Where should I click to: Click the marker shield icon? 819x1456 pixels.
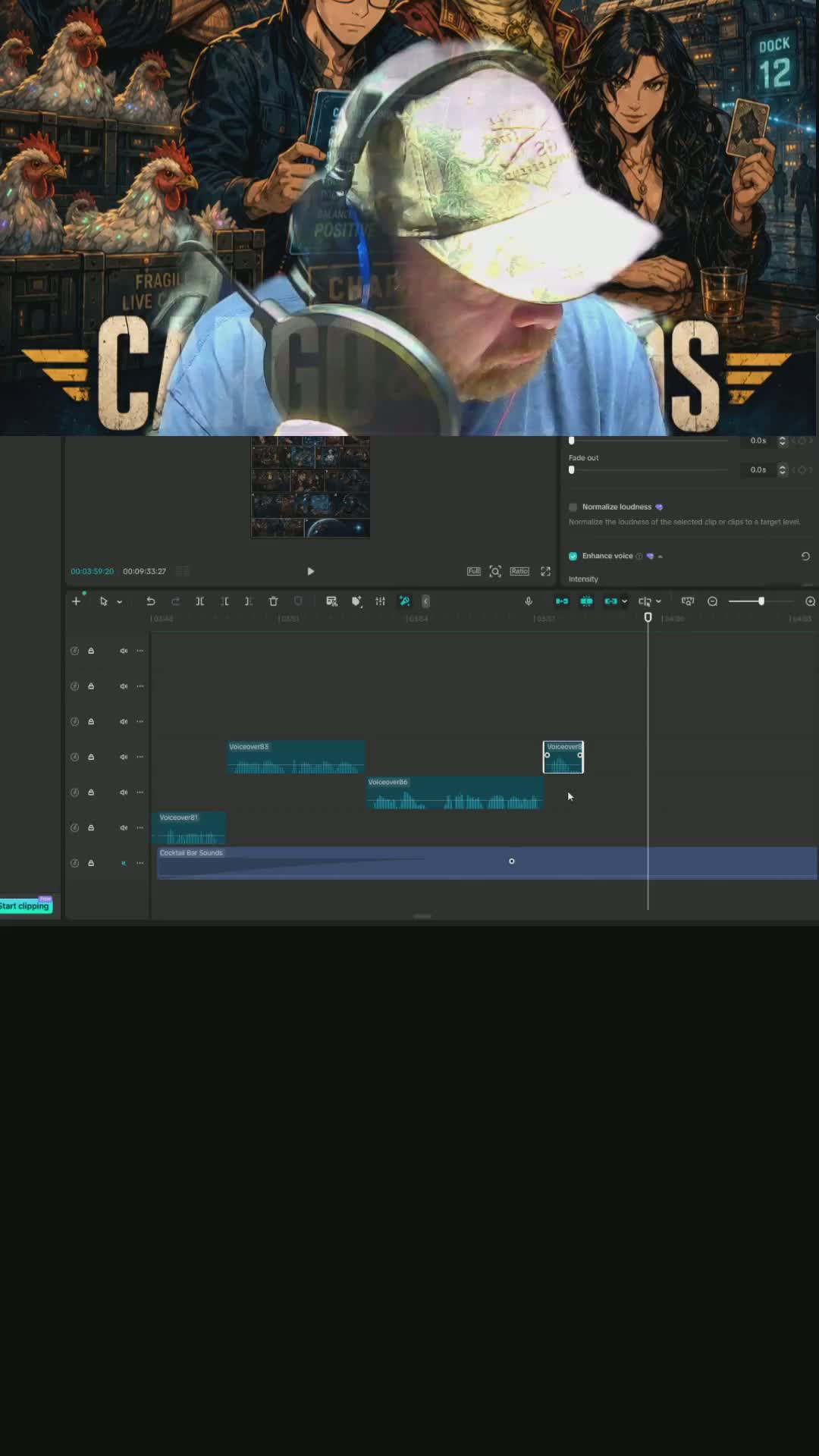[x=298, y=601]
